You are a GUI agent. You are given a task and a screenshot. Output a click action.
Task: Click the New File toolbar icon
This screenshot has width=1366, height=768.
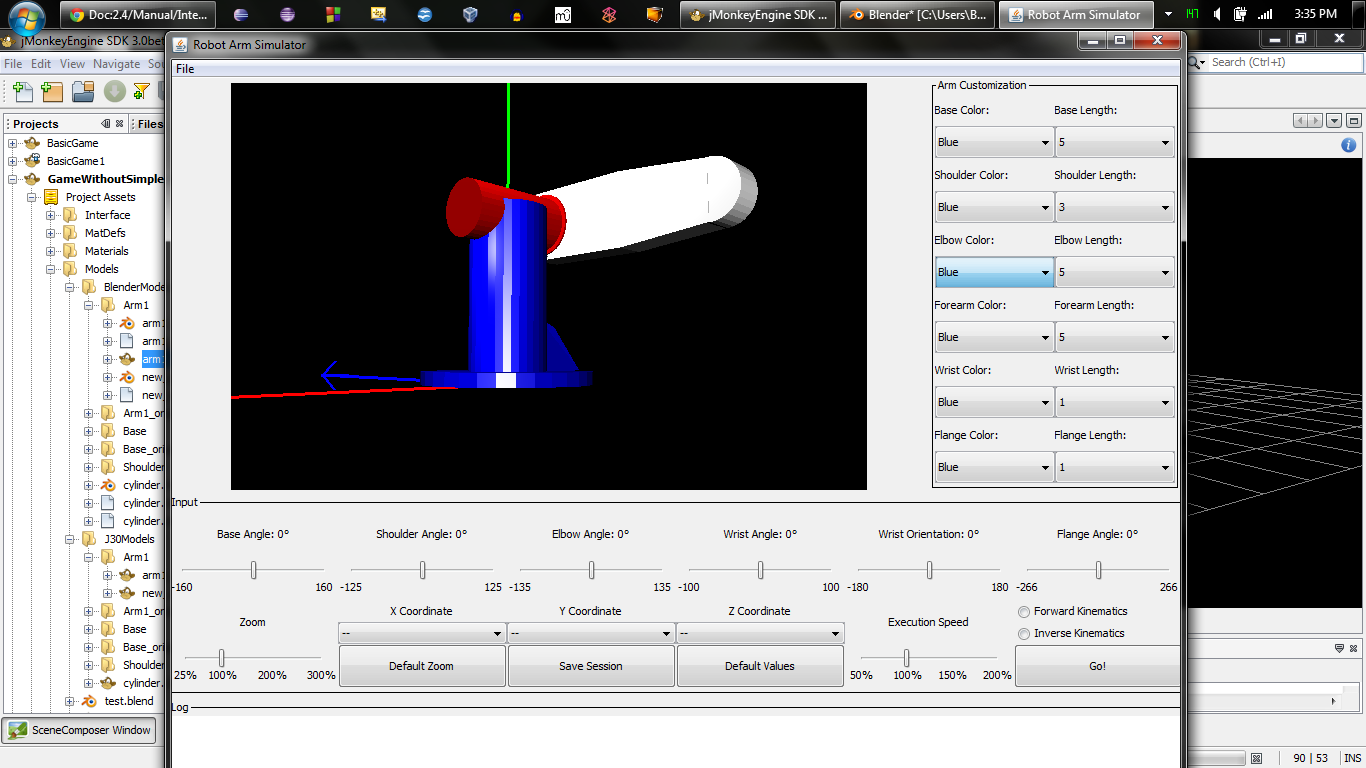point(23,92)
